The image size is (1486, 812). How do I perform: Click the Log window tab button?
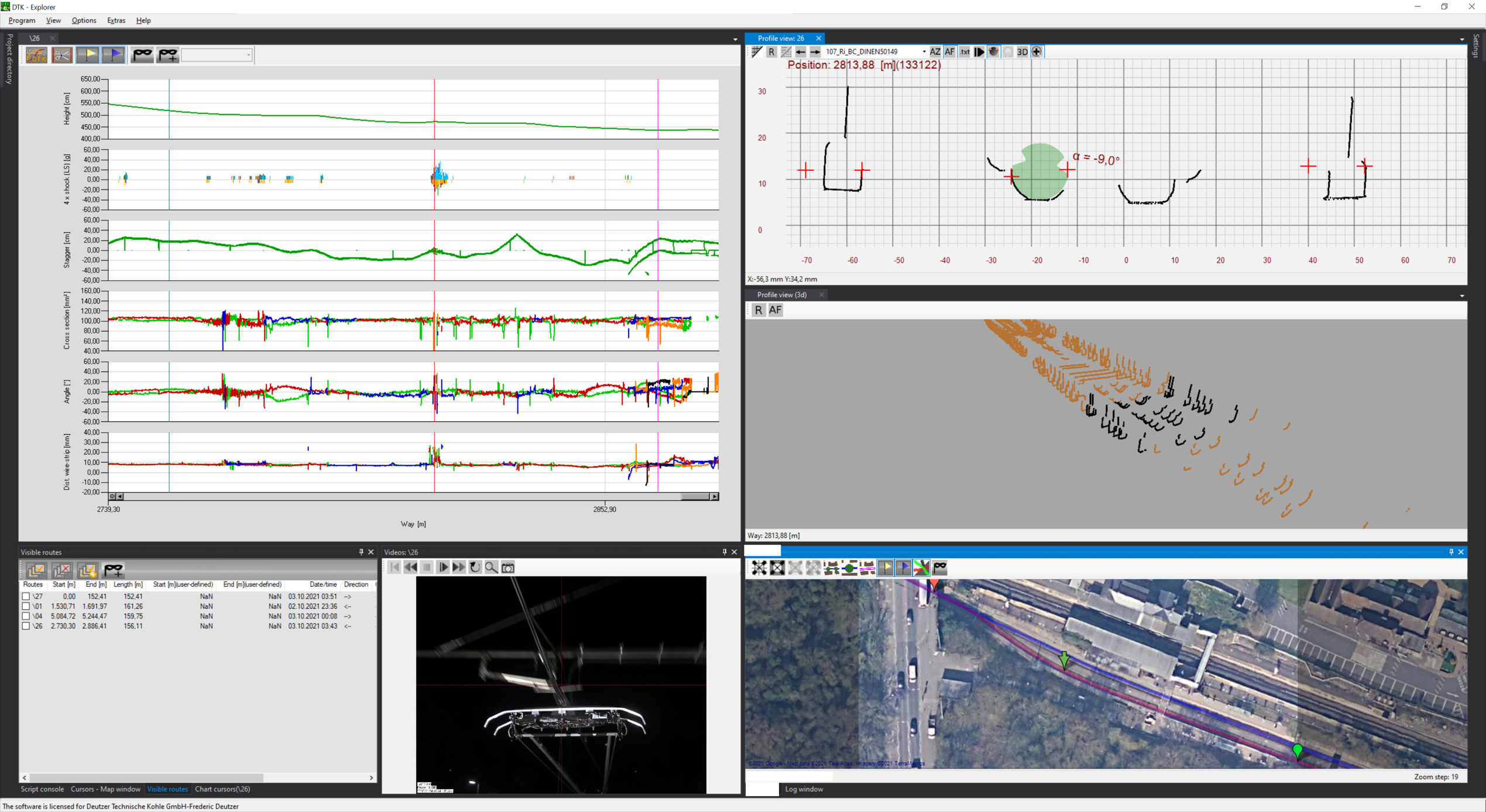click(804, 789)
